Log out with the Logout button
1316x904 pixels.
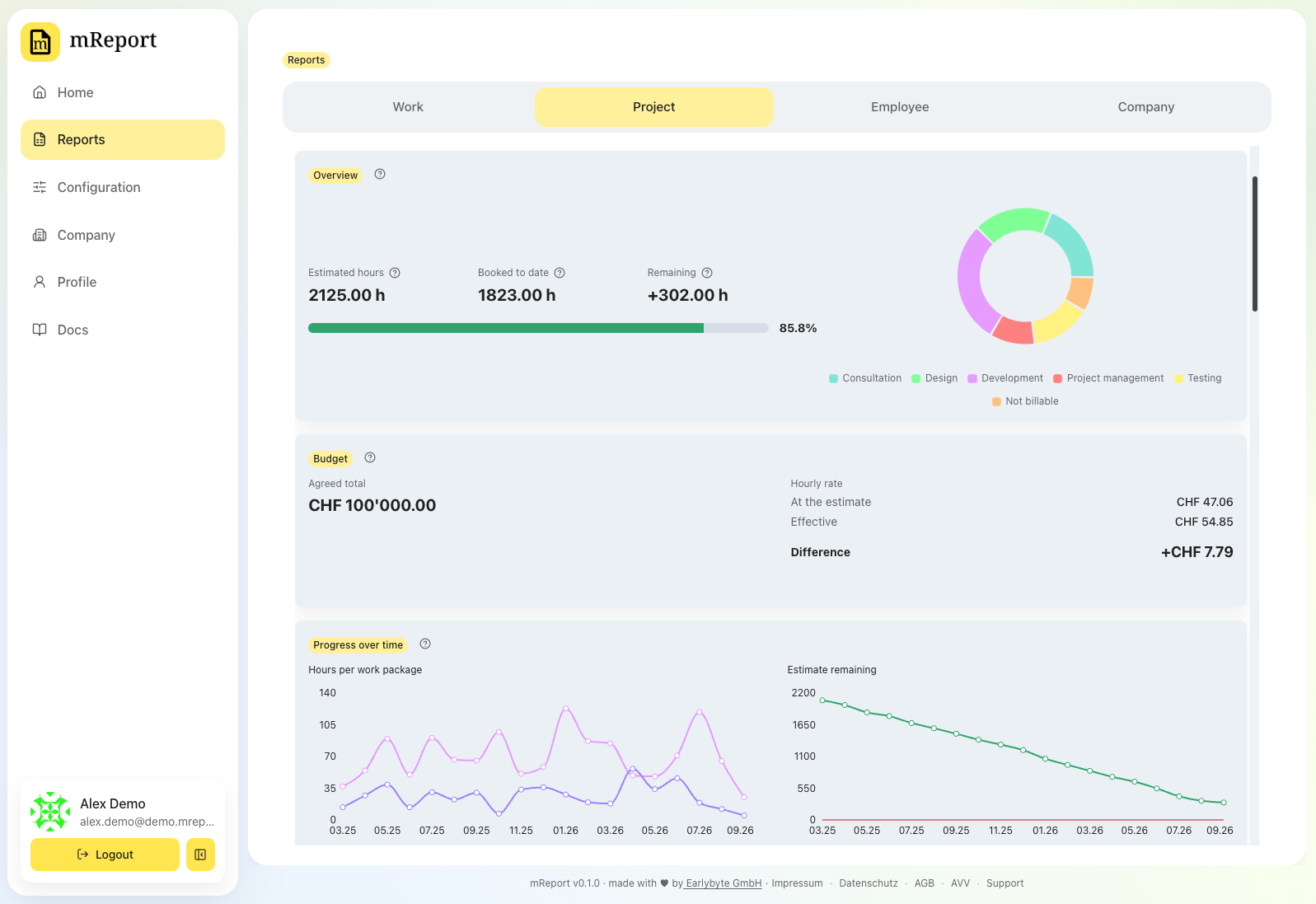coord(105,855)
